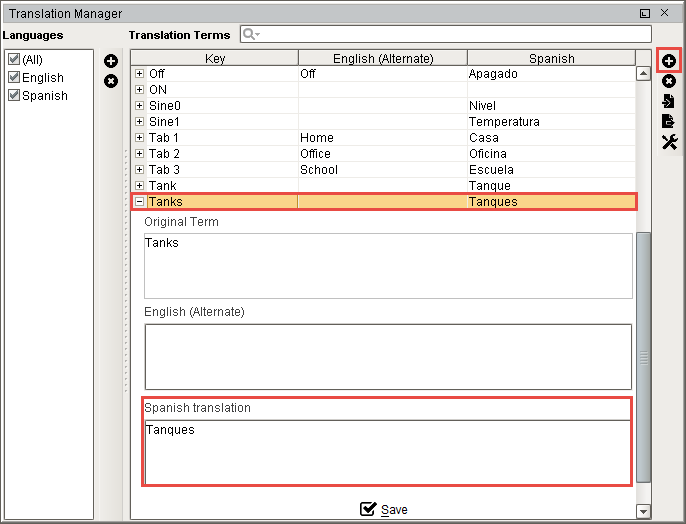Expand the Sine0 term row
The height and width of the screenshot is (524, 686).
coord(140,106)
